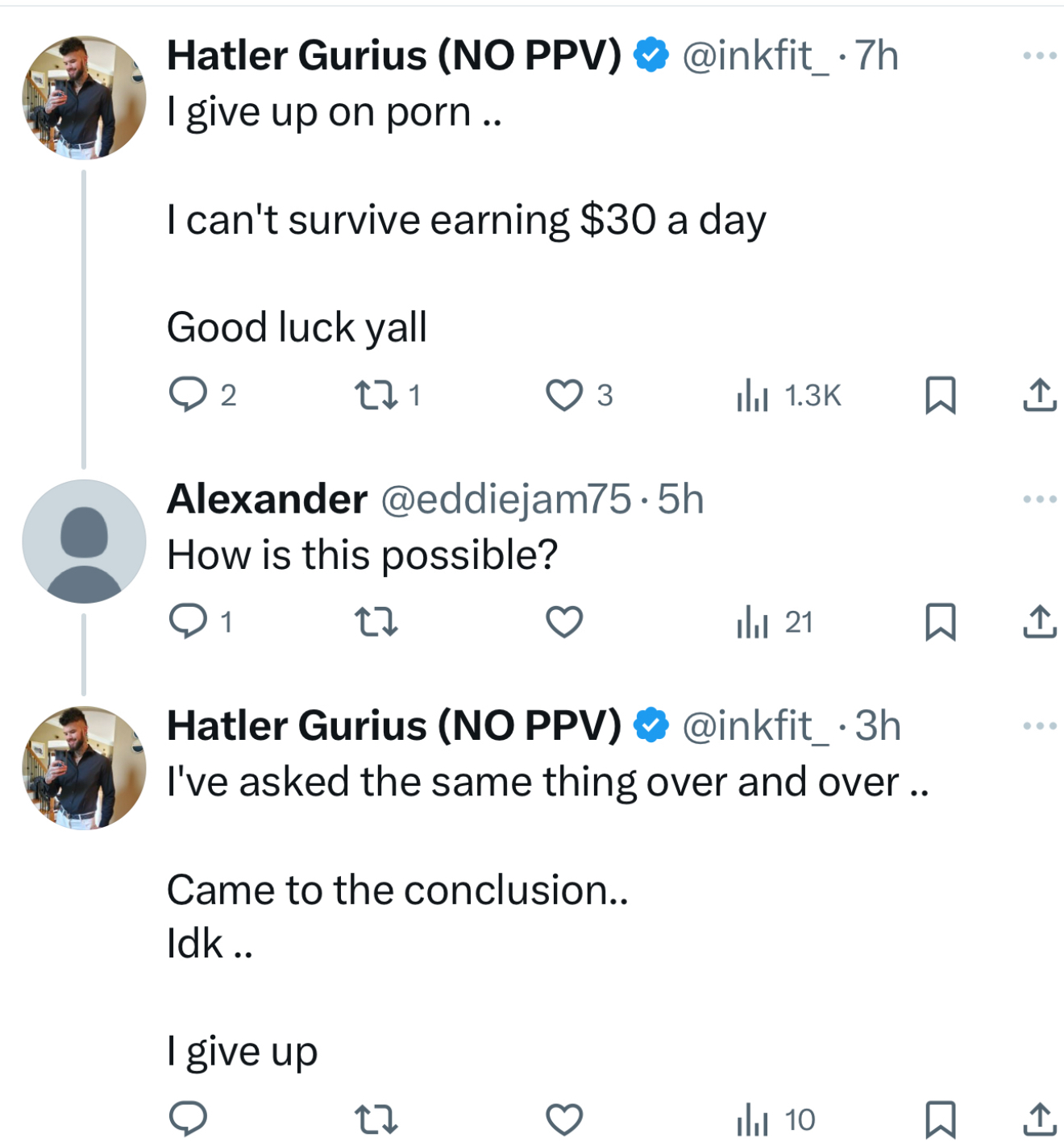Open more options for the 3h reply tweet

tap(1040, 725)
